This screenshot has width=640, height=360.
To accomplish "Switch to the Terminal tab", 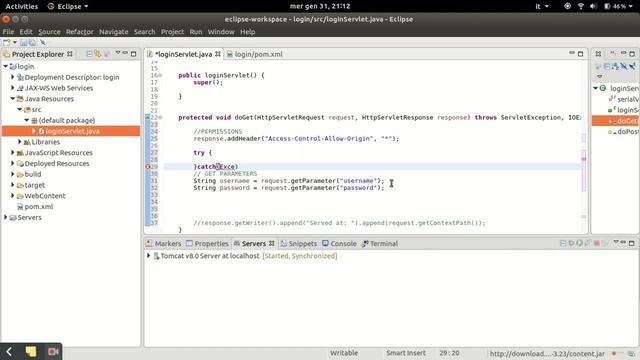I will click(380, 244).
